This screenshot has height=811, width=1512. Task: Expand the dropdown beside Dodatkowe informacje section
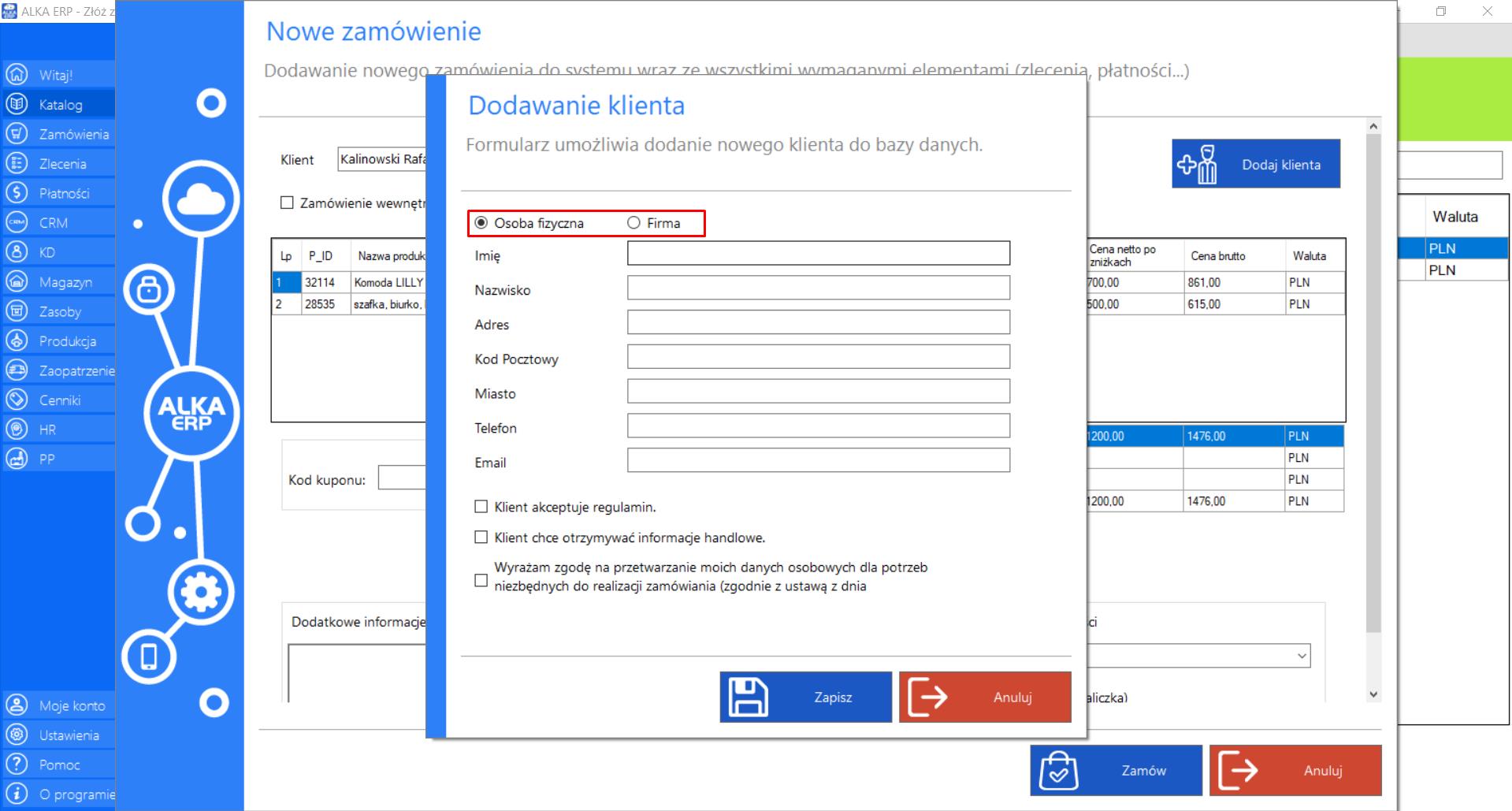click(x=1302, y=656)
